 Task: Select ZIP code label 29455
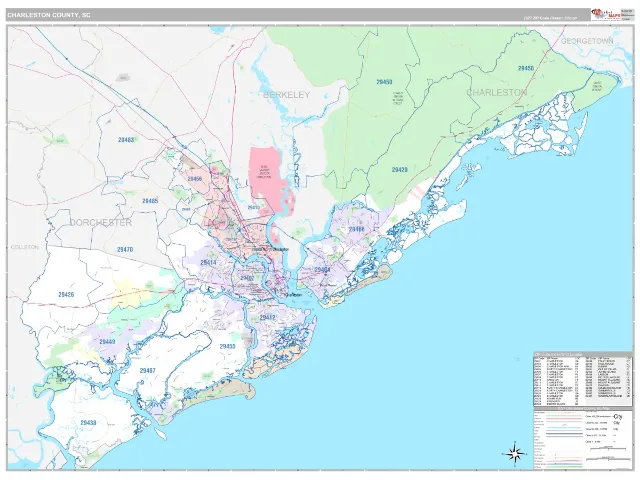pos(227,347)
